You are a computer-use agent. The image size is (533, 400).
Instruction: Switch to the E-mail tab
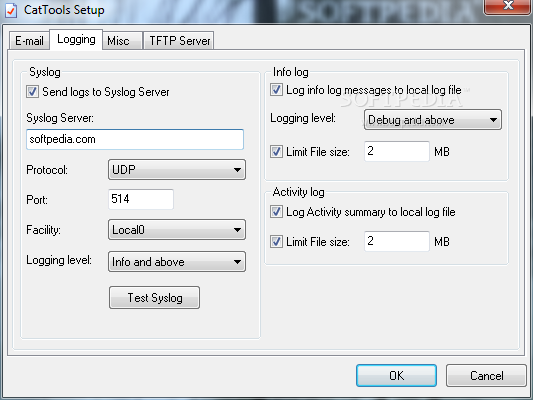click(29, 41)
